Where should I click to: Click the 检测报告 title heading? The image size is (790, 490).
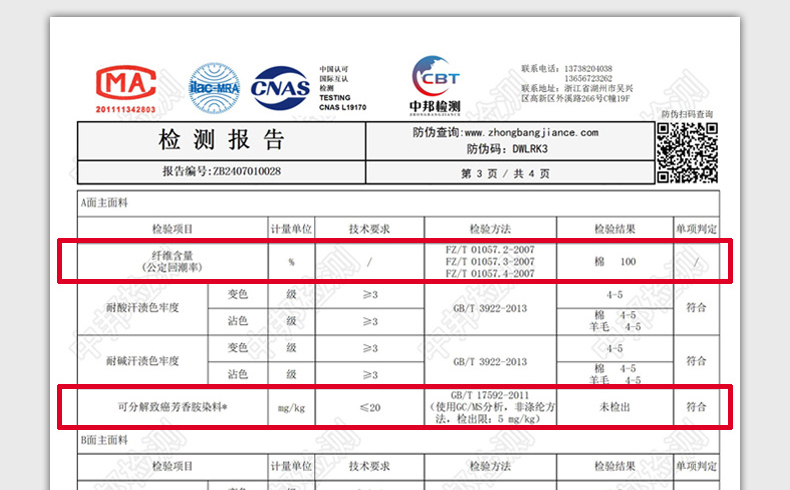click(x=221, y=139)
